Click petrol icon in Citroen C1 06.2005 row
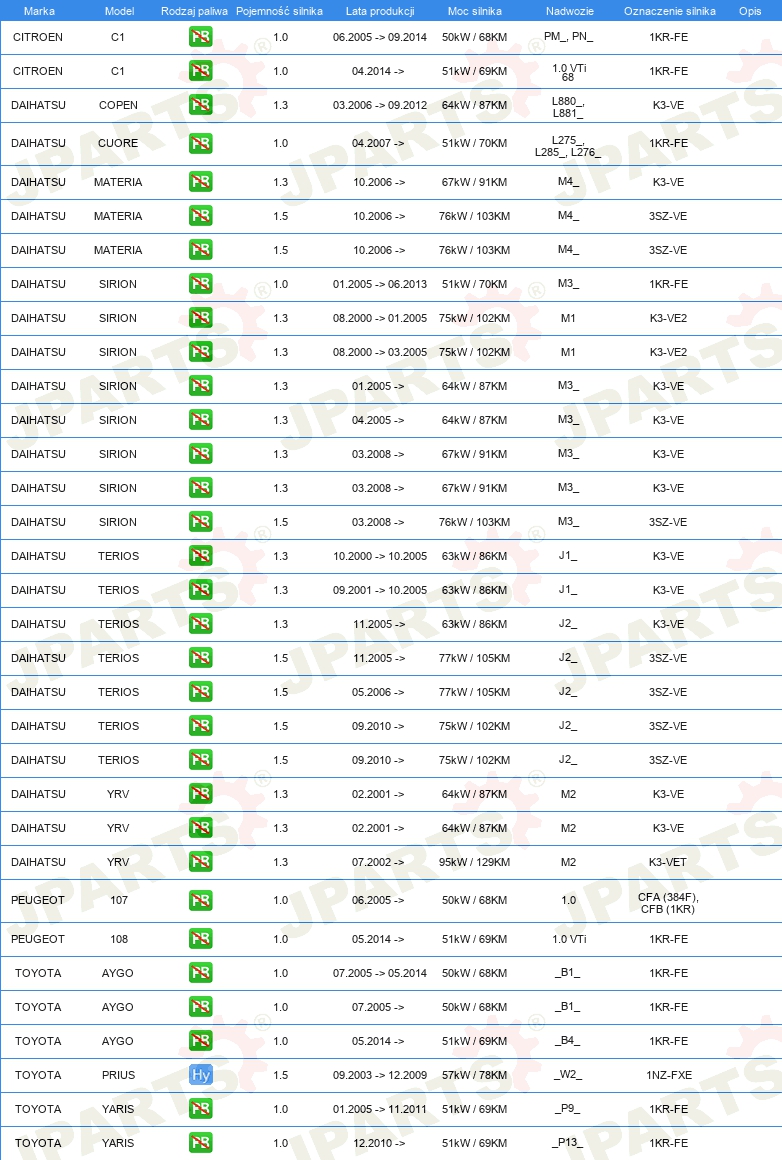Image resolution: width=782 pixels, height=1160 pixels. coord(200,37)
